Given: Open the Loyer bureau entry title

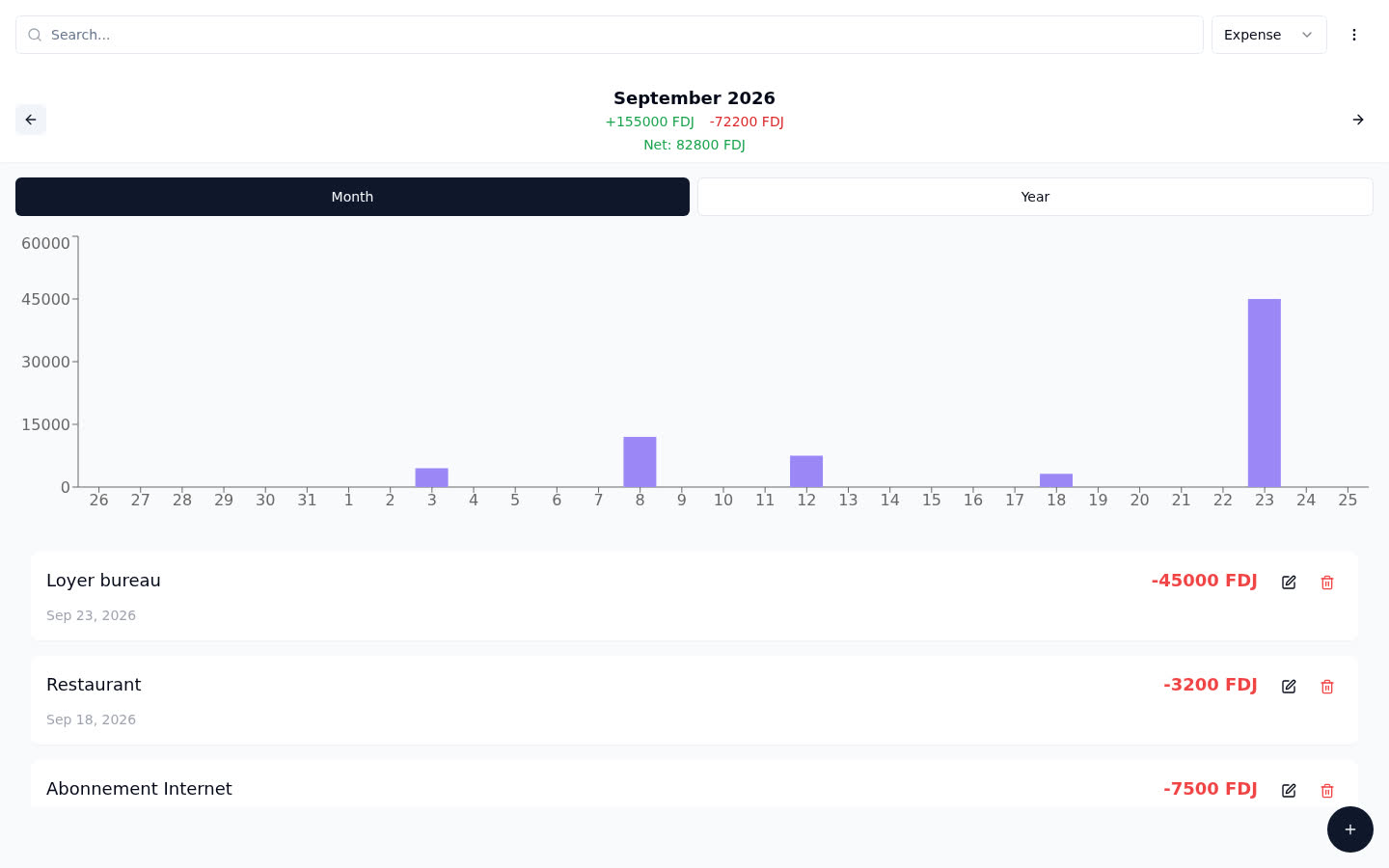Looking at the screenshot, I should pos(103,581).
